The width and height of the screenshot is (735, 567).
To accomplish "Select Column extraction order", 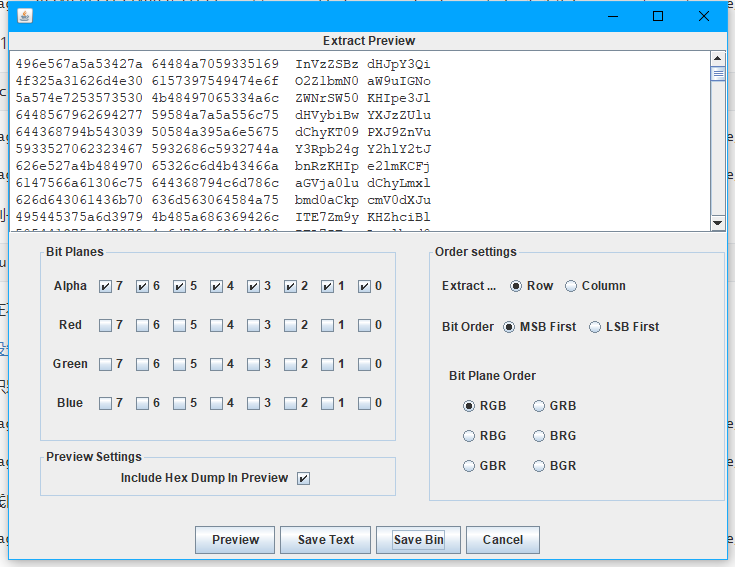I will [570, 286].
